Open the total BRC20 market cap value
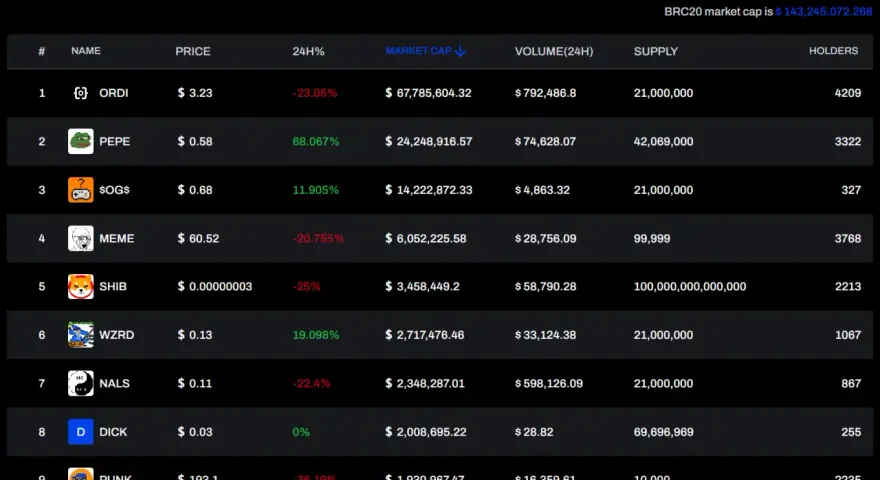Screen dimensions: 880x480 point(824,12)
